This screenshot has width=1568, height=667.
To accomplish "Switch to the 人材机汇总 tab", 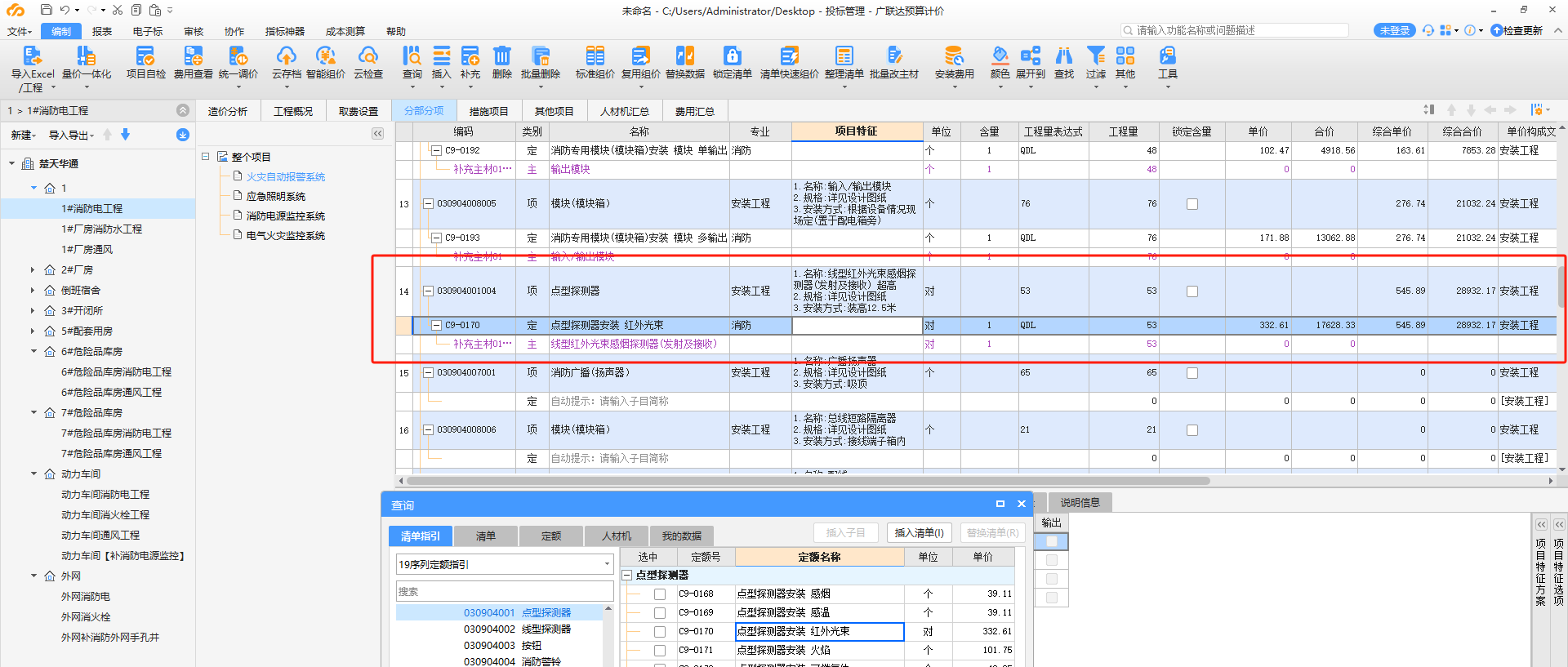I will pos(625,111).
